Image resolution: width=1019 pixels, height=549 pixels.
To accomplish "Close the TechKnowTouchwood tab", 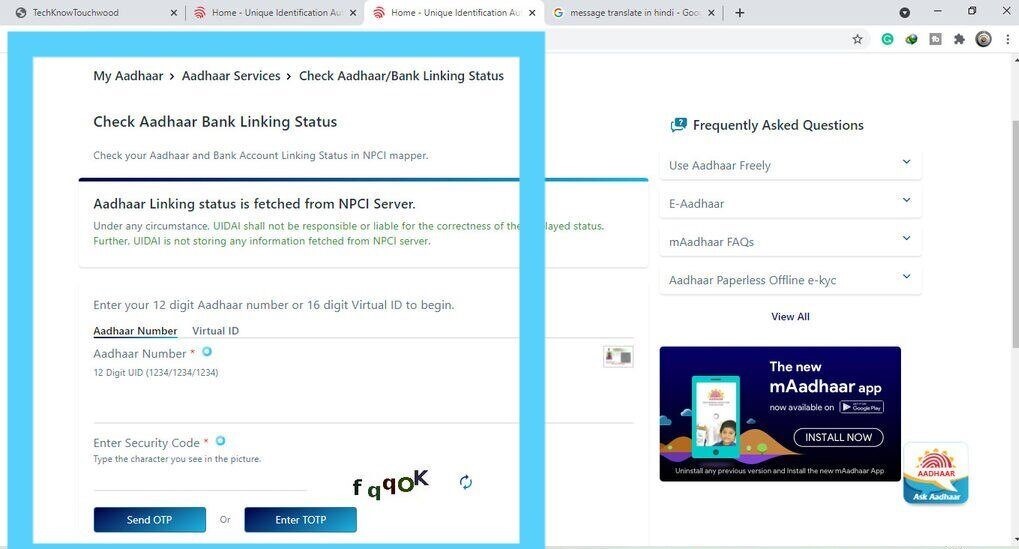I will (x=174, y=12).
